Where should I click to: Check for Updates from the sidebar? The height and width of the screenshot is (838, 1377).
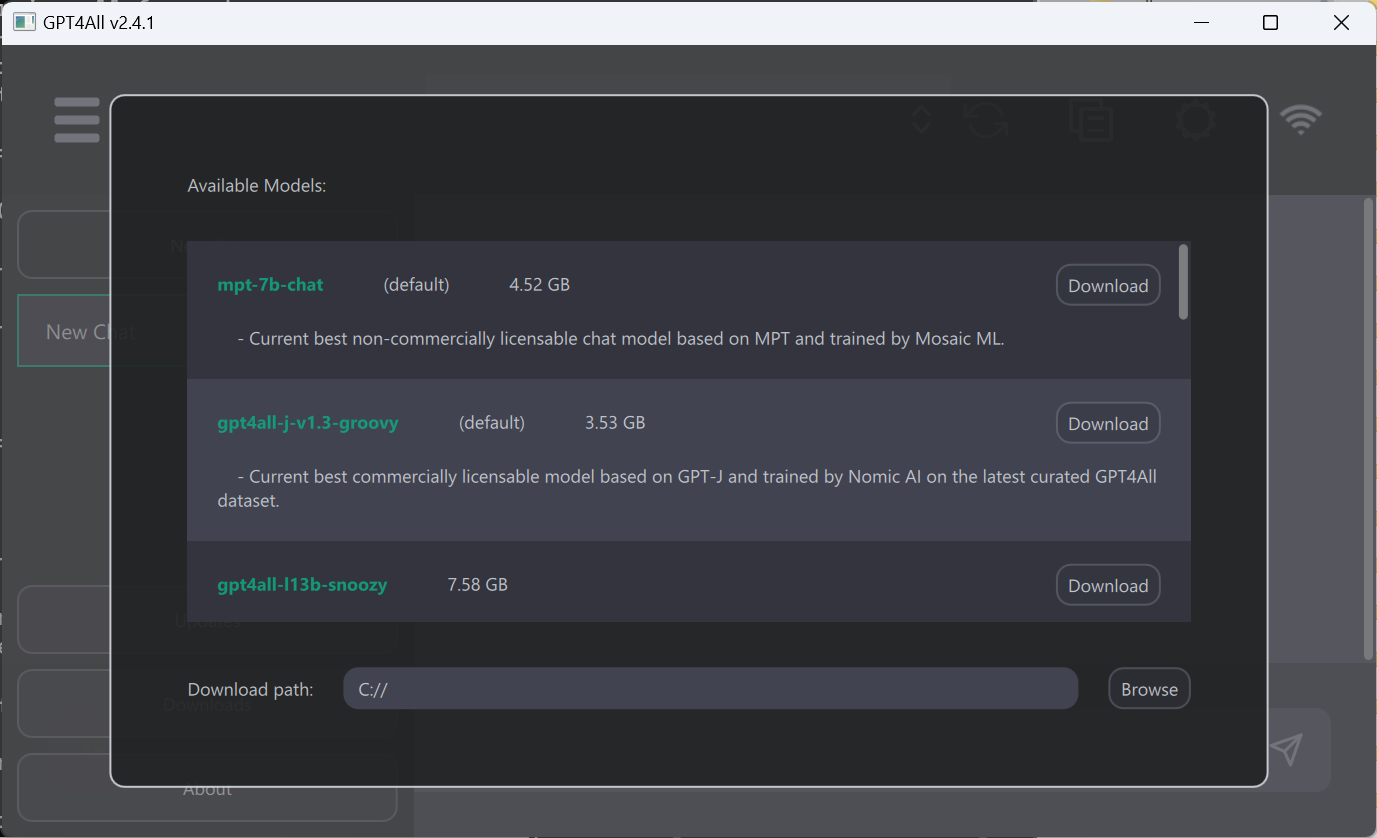(207, 620)
